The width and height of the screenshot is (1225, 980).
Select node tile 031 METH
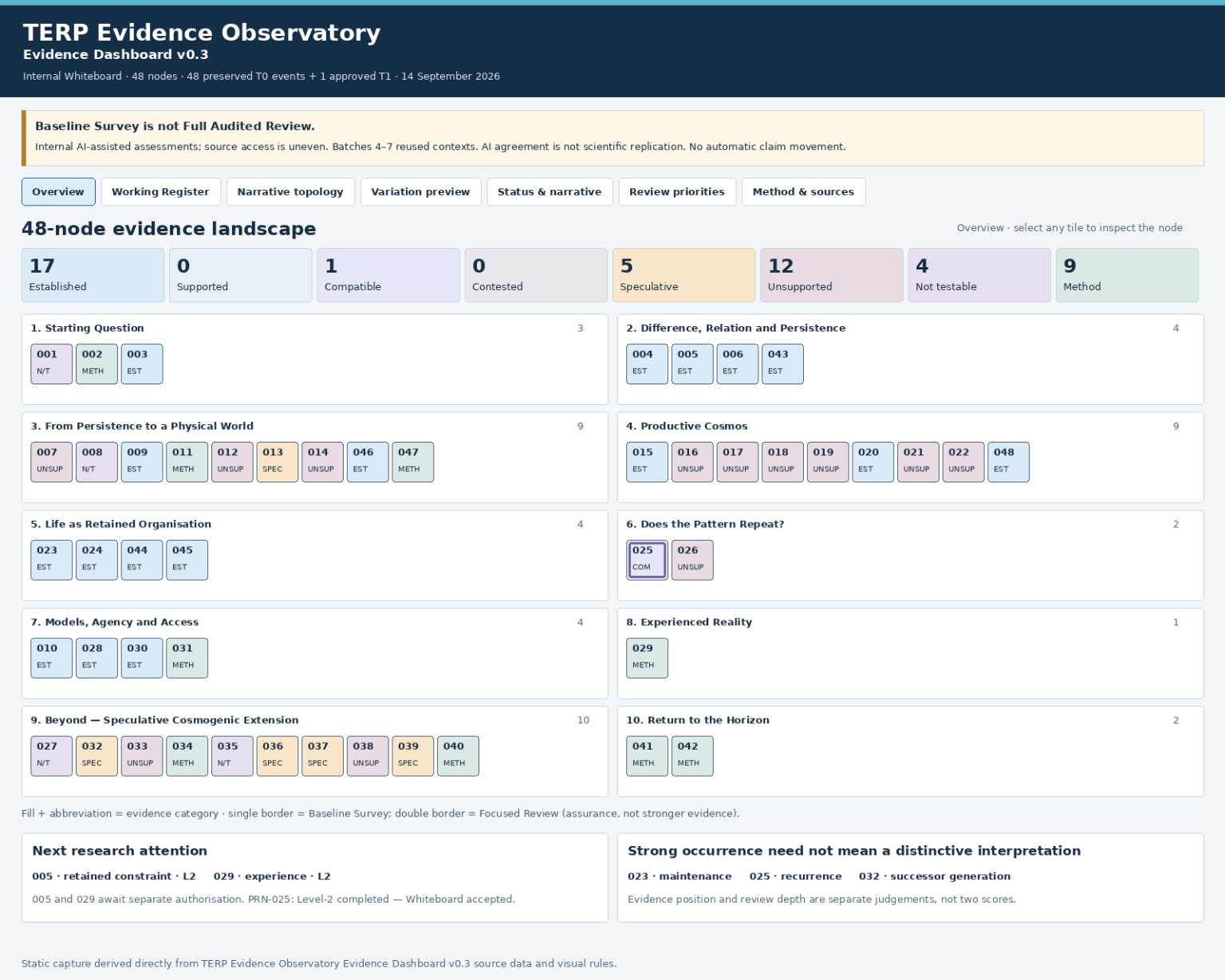[x=187, y=658]
